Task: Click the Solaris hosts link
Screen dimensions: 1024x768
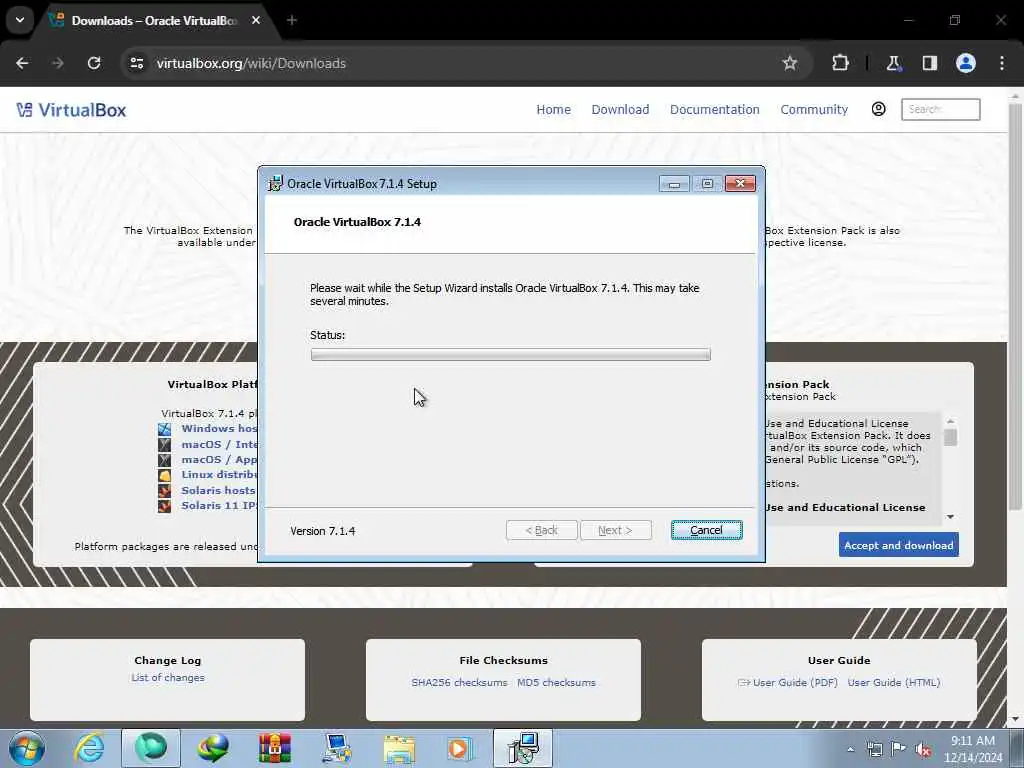Action: click(x=219, y=490)
